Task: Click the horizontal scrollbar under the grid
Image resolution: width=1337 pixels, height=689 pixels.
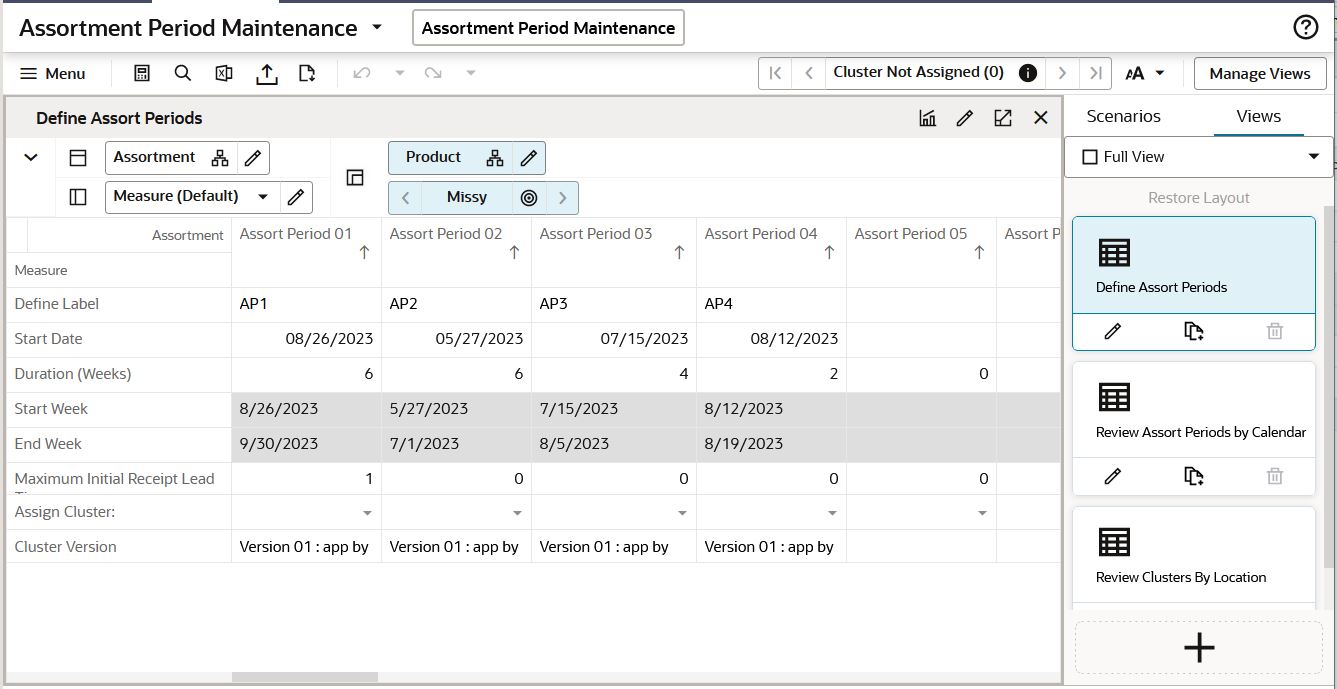Action: click(x=305, y=677)
